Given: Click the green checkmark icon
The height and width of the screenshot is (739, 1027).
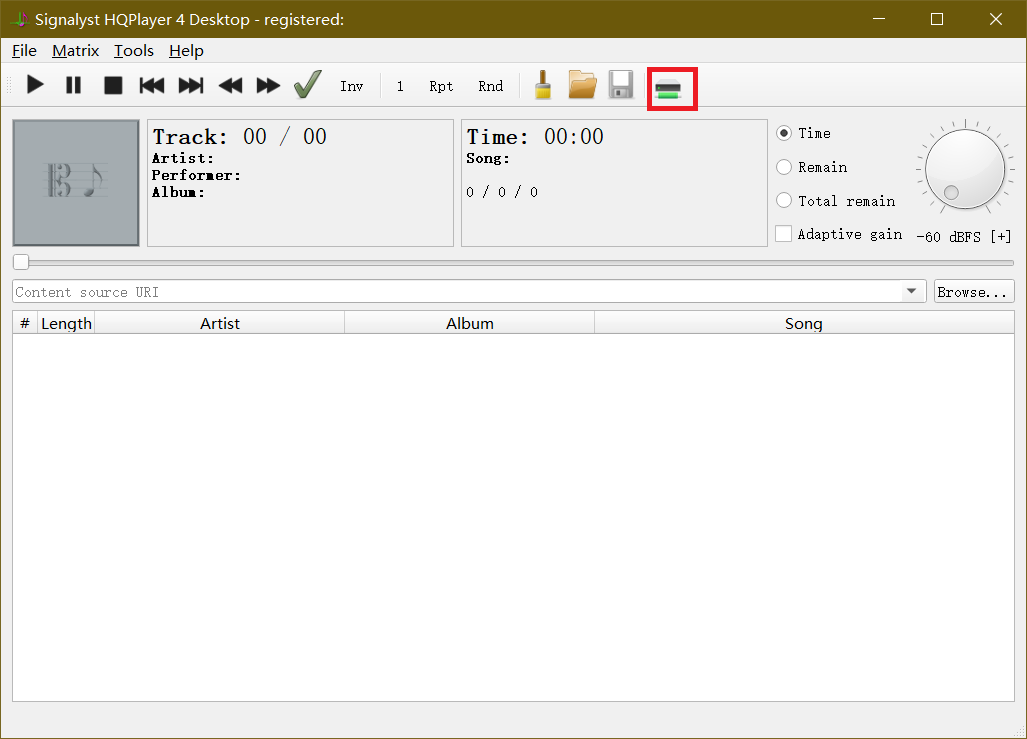Looking at the screenshot, I should [307, 86].
